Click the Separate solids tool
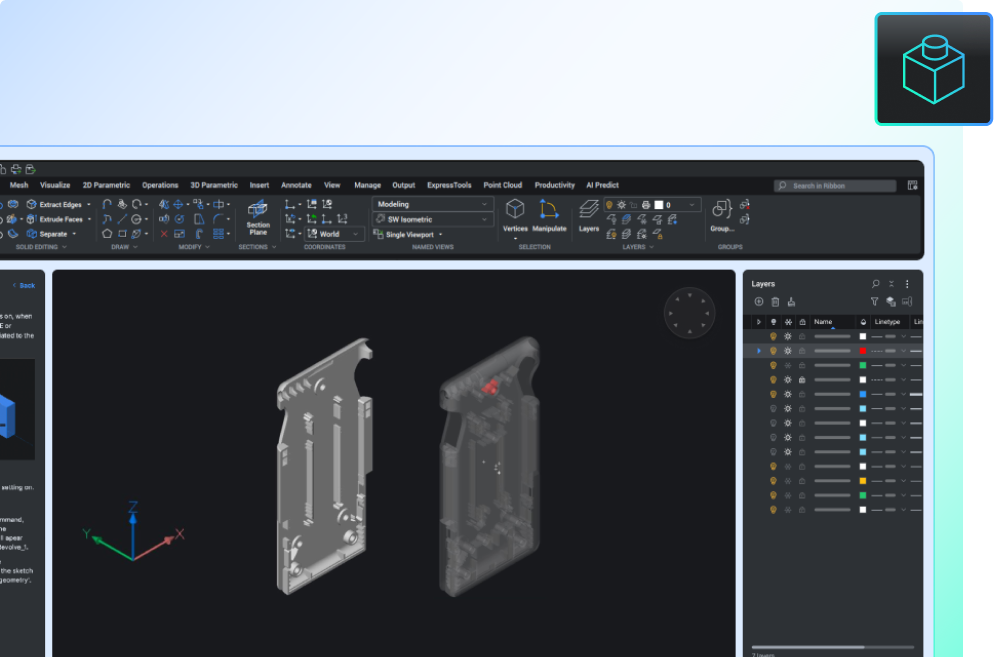The height and width of the screenshot is (657, 994). 51,233
